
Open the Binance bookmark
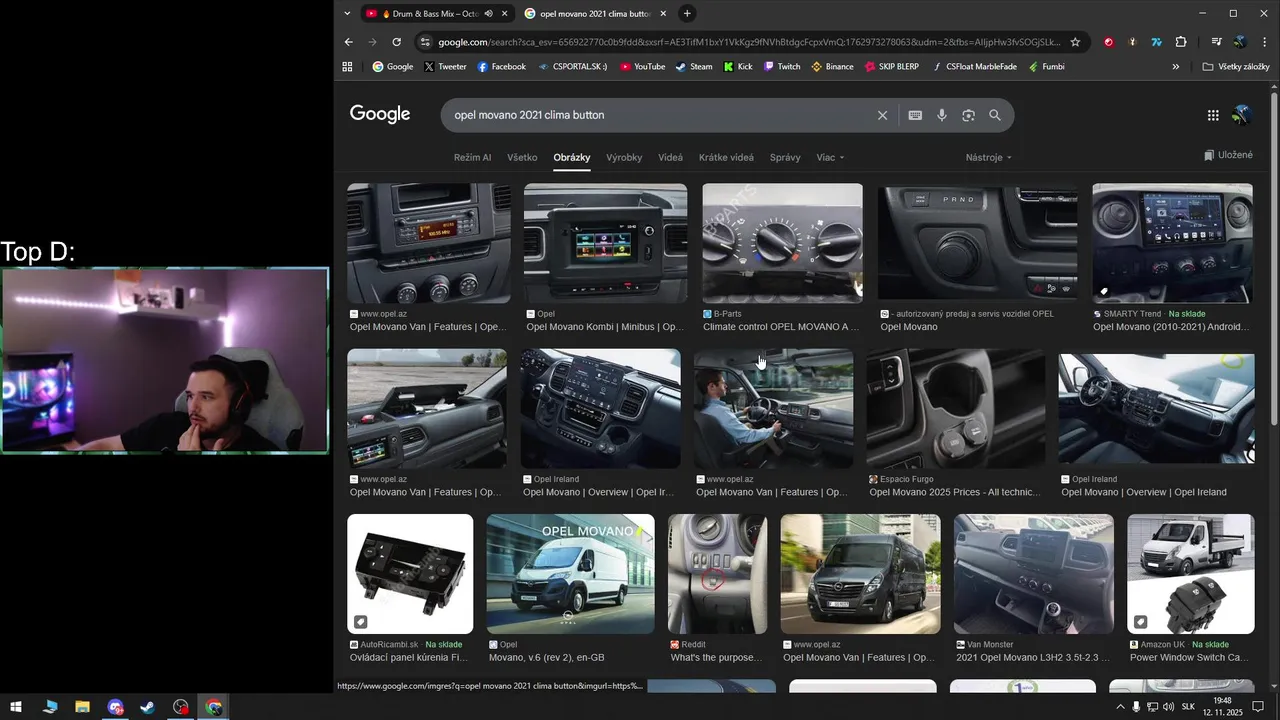click(832, 67)
